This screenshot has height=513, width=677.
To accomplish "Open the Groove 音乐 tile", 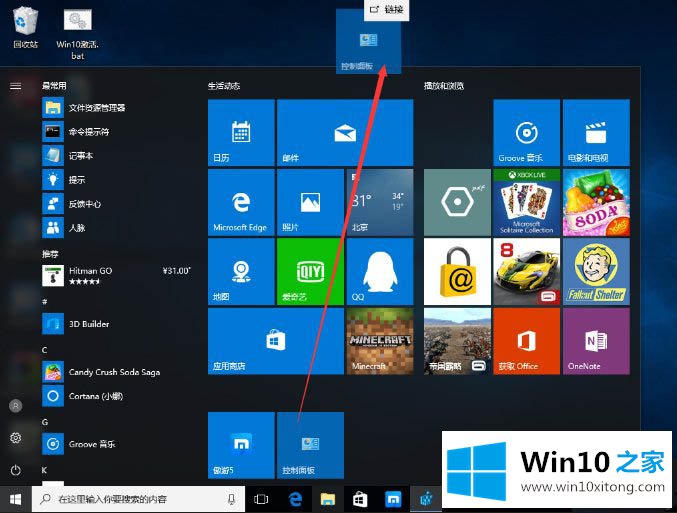I will 527,133.
